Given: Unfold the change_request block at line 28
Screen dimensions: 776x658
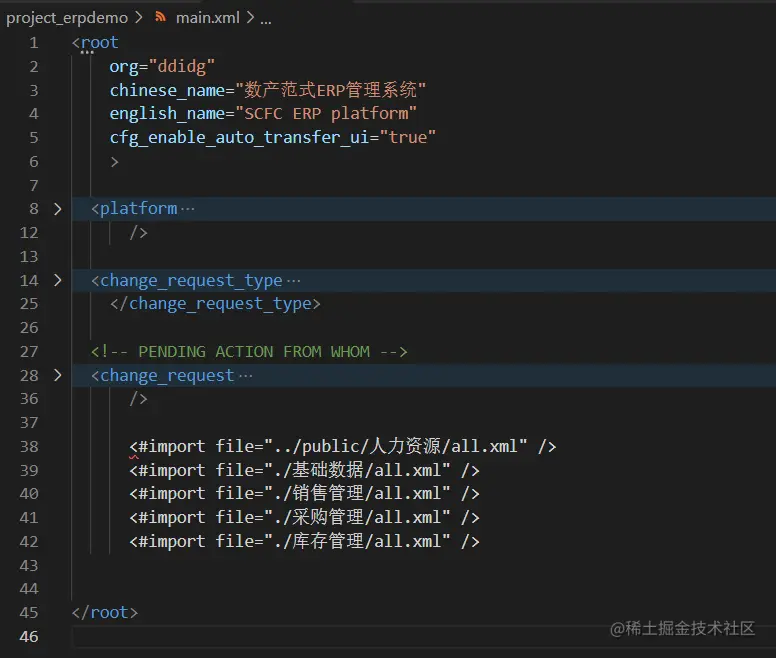Looking at the screenshot, I should point(57,376).
